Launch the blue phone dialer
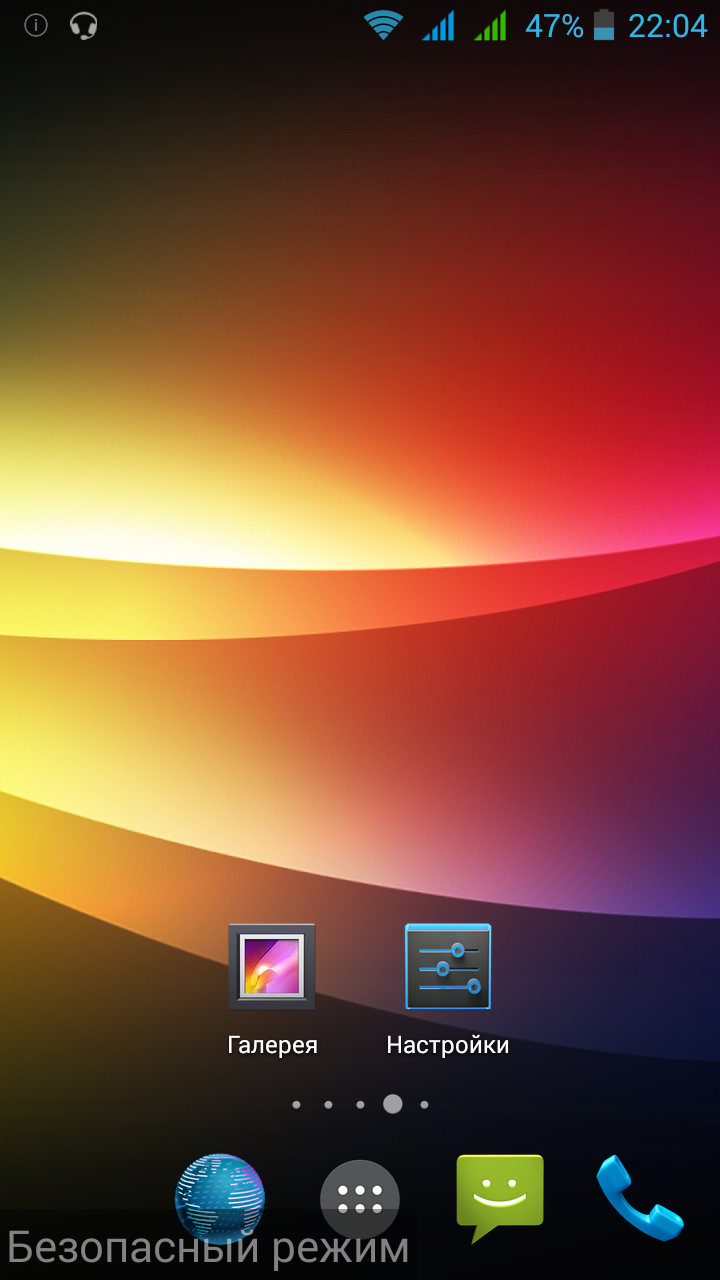The image size is (720, 1280). (x=640, y=1196)
